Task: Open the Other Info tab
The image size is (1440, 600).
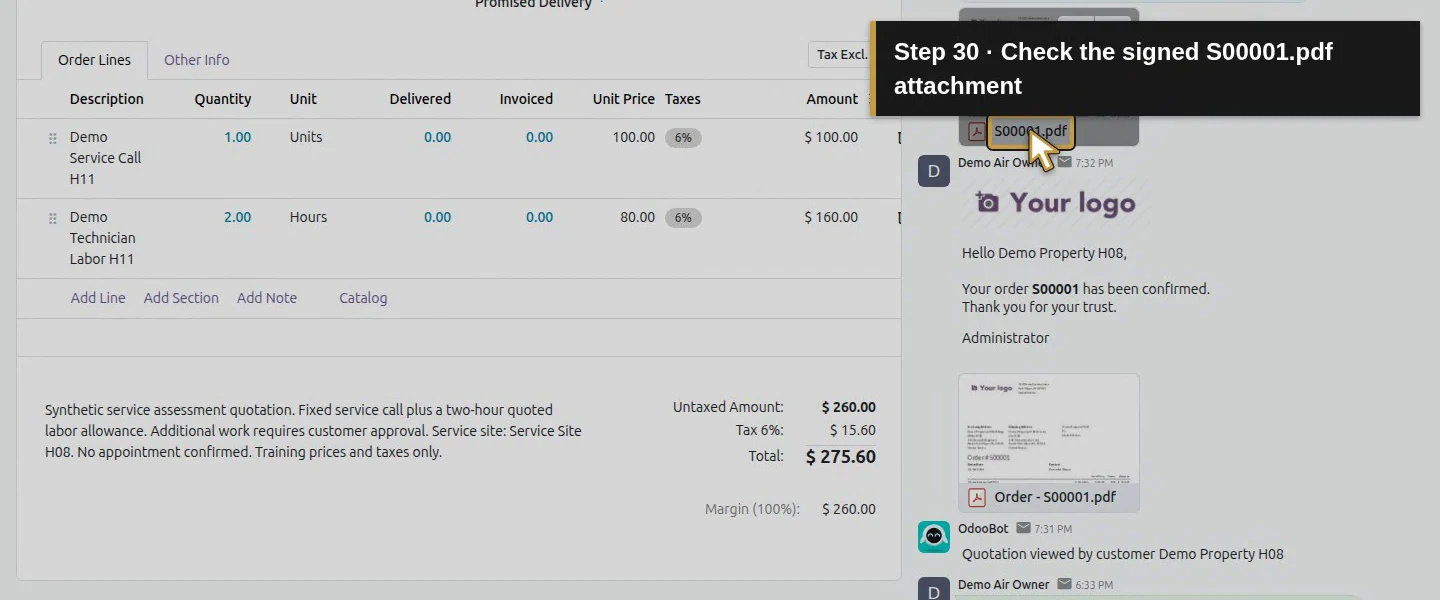Action: click(197, 60)
